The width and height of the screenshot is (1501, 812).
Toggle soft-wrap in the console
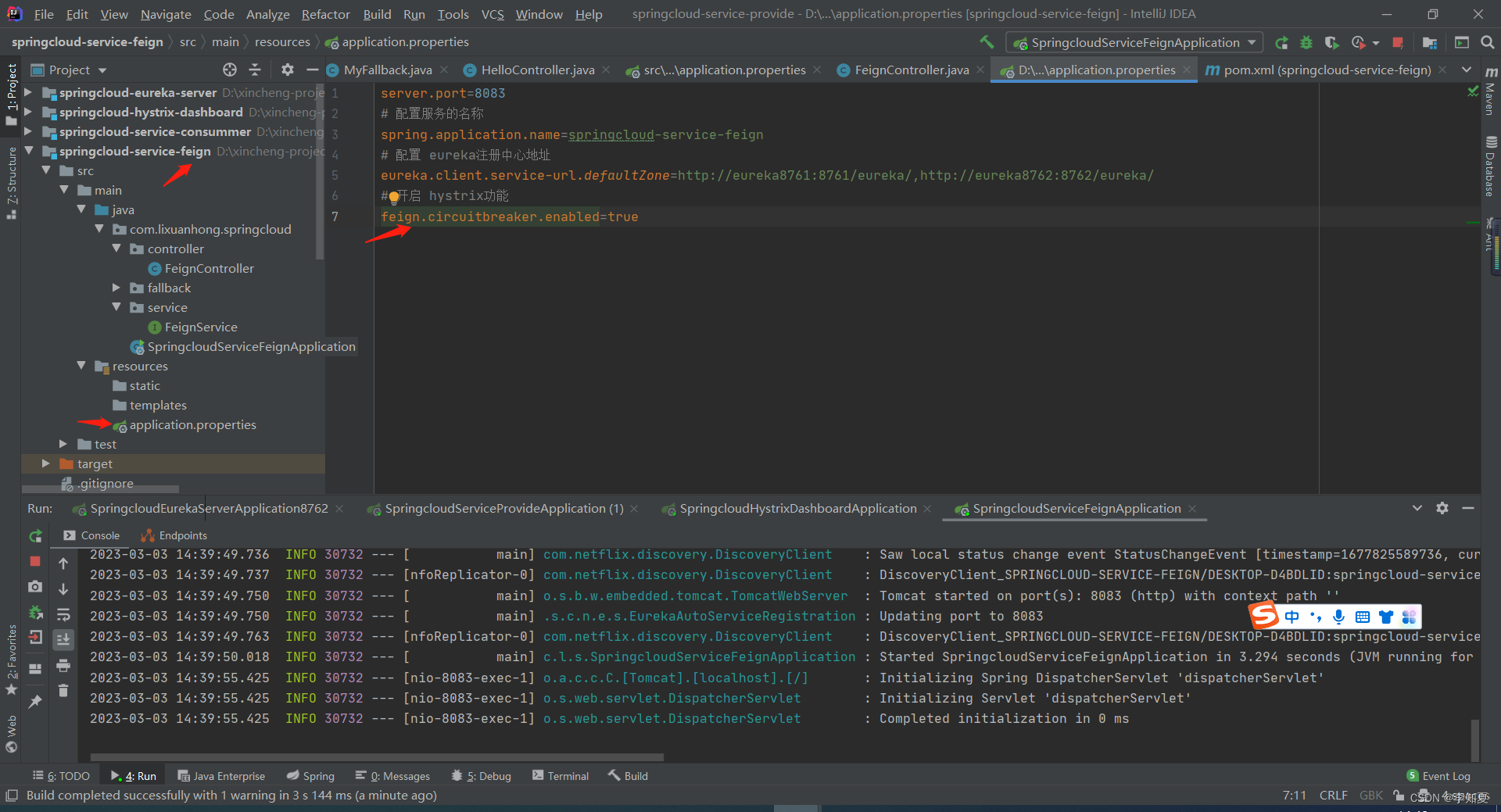(x=63, y=614)
